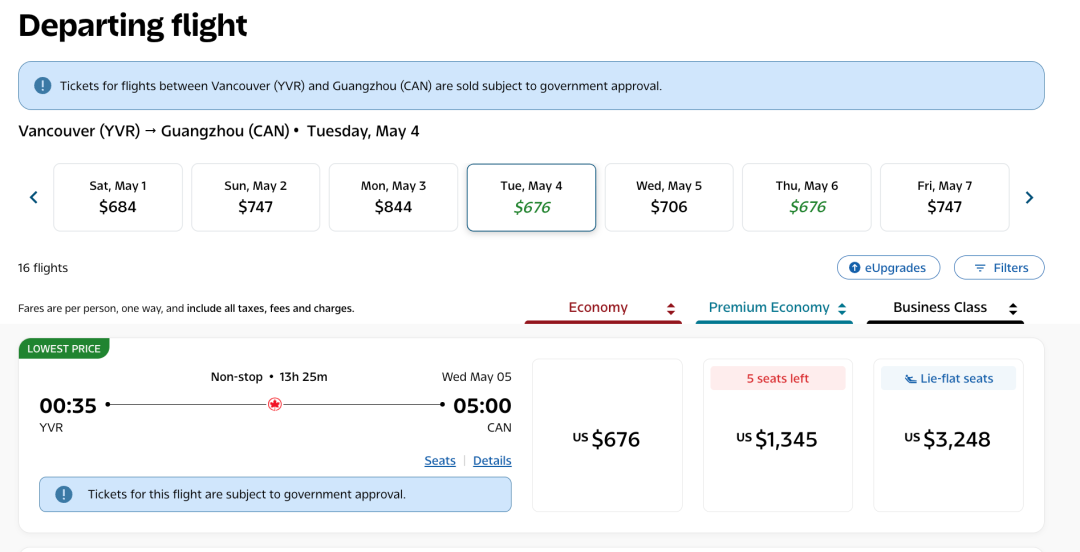Click the YVR airport code under departure
The image size is (1080, 552).
pos(51,427)
